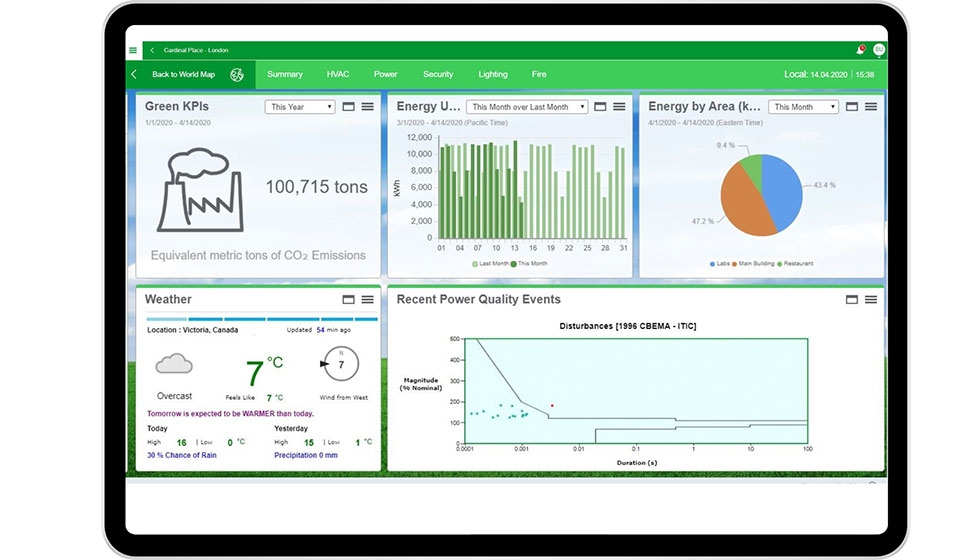Expand the This Year dropdown
The image size is (980, 560).
coord(300,107)
